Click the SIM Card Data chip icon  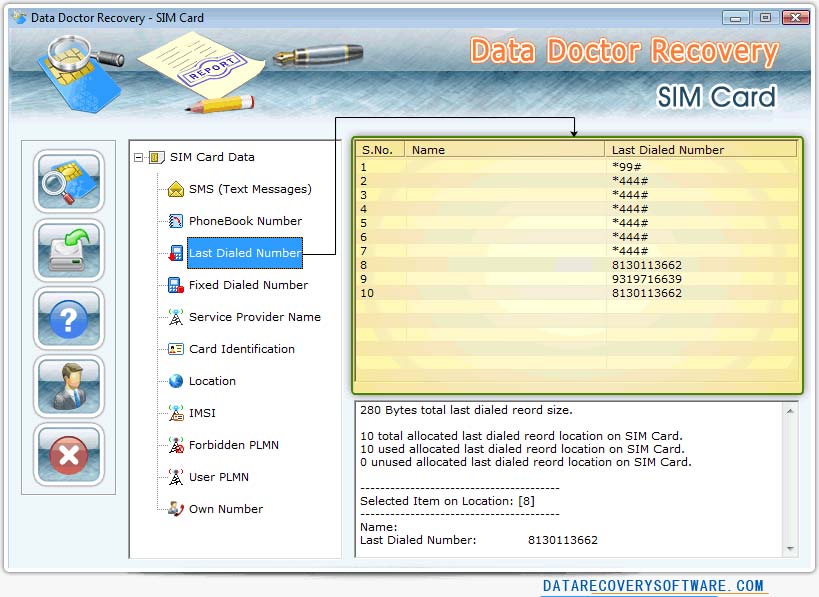[156, 157]
